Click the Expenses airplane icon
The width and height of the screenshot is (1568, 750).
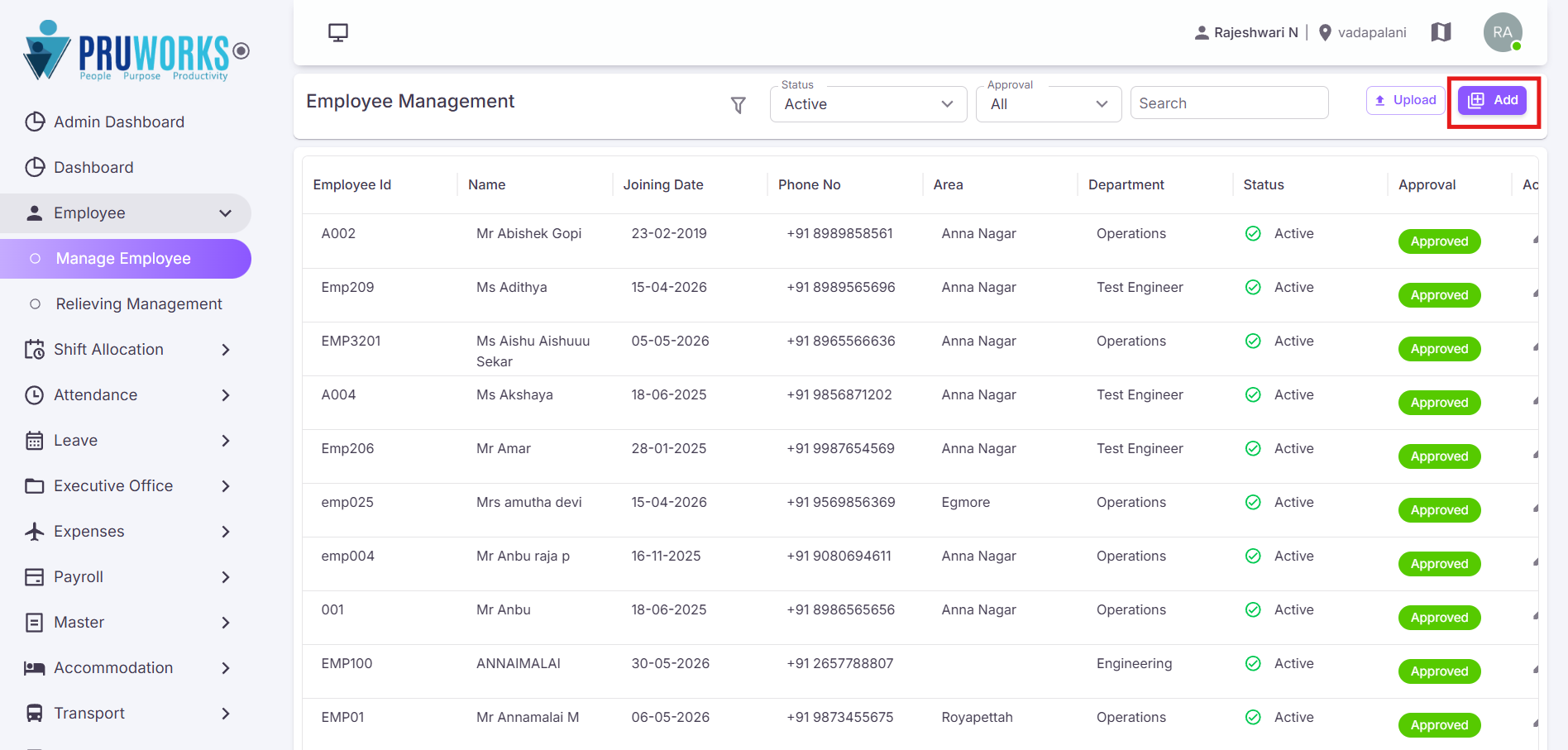point(35,532)
